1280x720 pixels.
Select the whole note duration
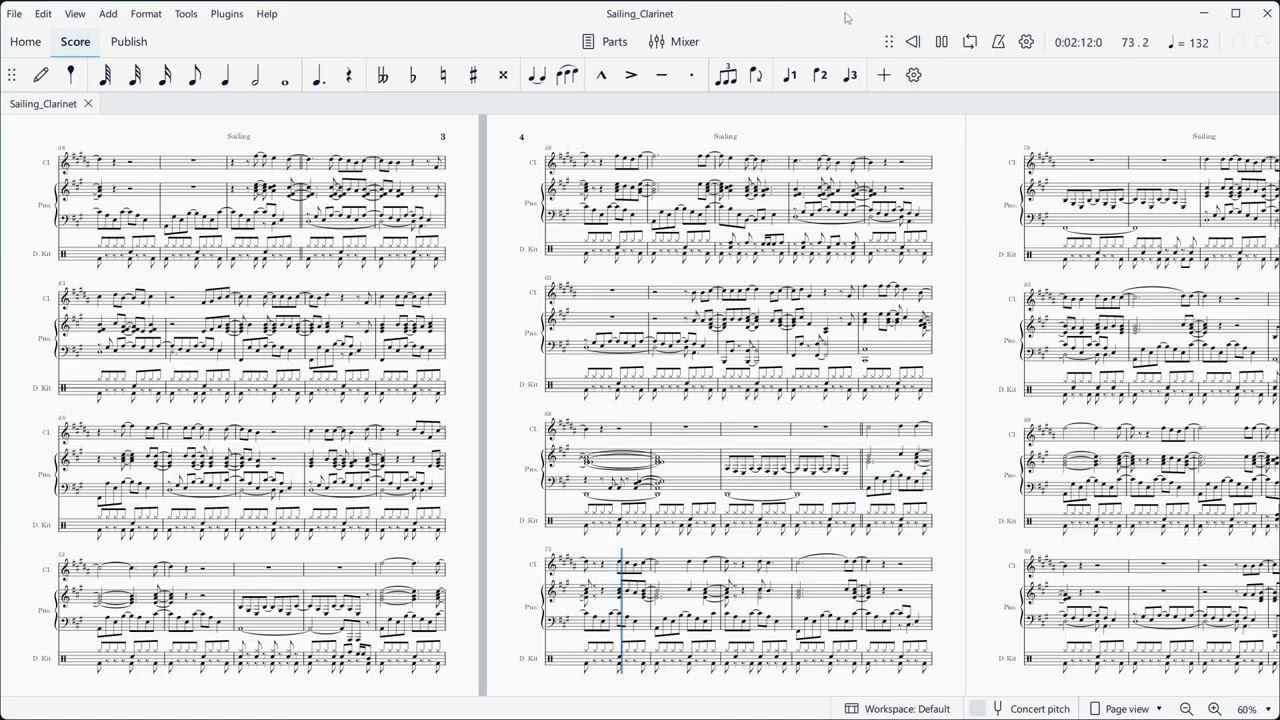285,80
